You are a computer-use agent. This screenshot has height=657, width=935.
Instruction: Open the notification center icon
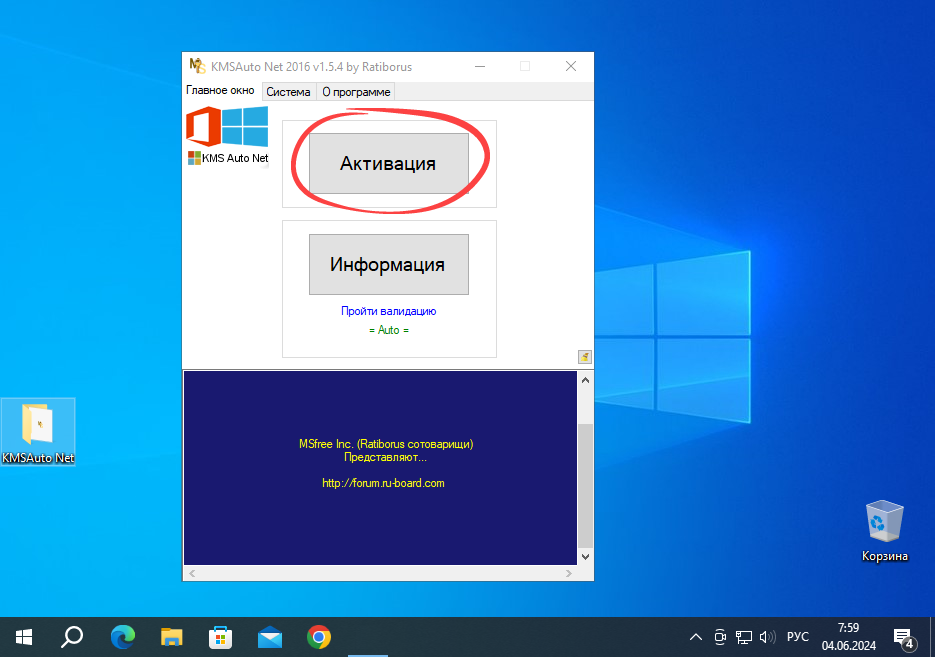click(x=904, y=638)
